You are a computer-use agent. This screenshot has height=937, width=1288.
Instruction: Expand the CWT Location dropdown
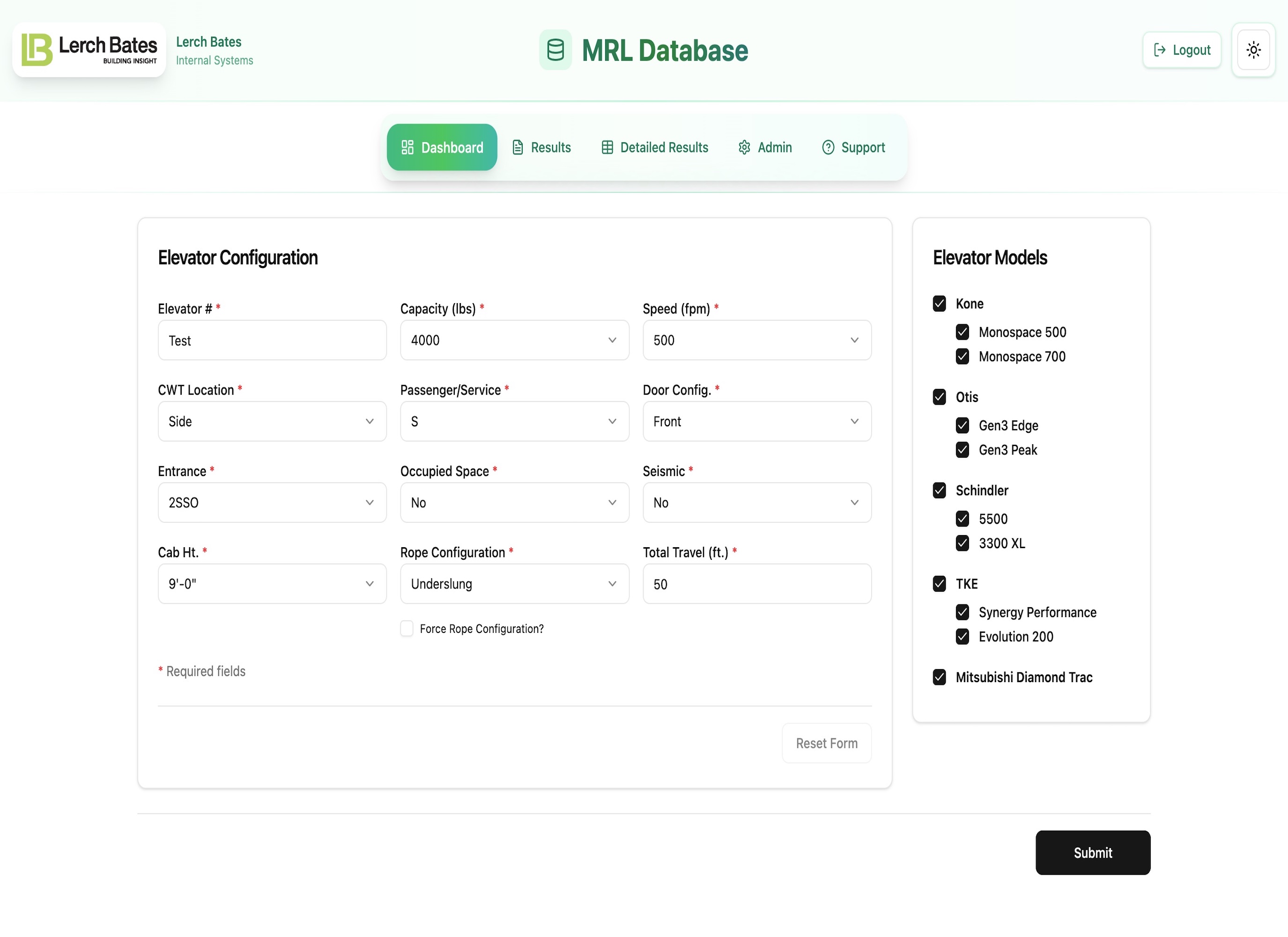[272, 422]
